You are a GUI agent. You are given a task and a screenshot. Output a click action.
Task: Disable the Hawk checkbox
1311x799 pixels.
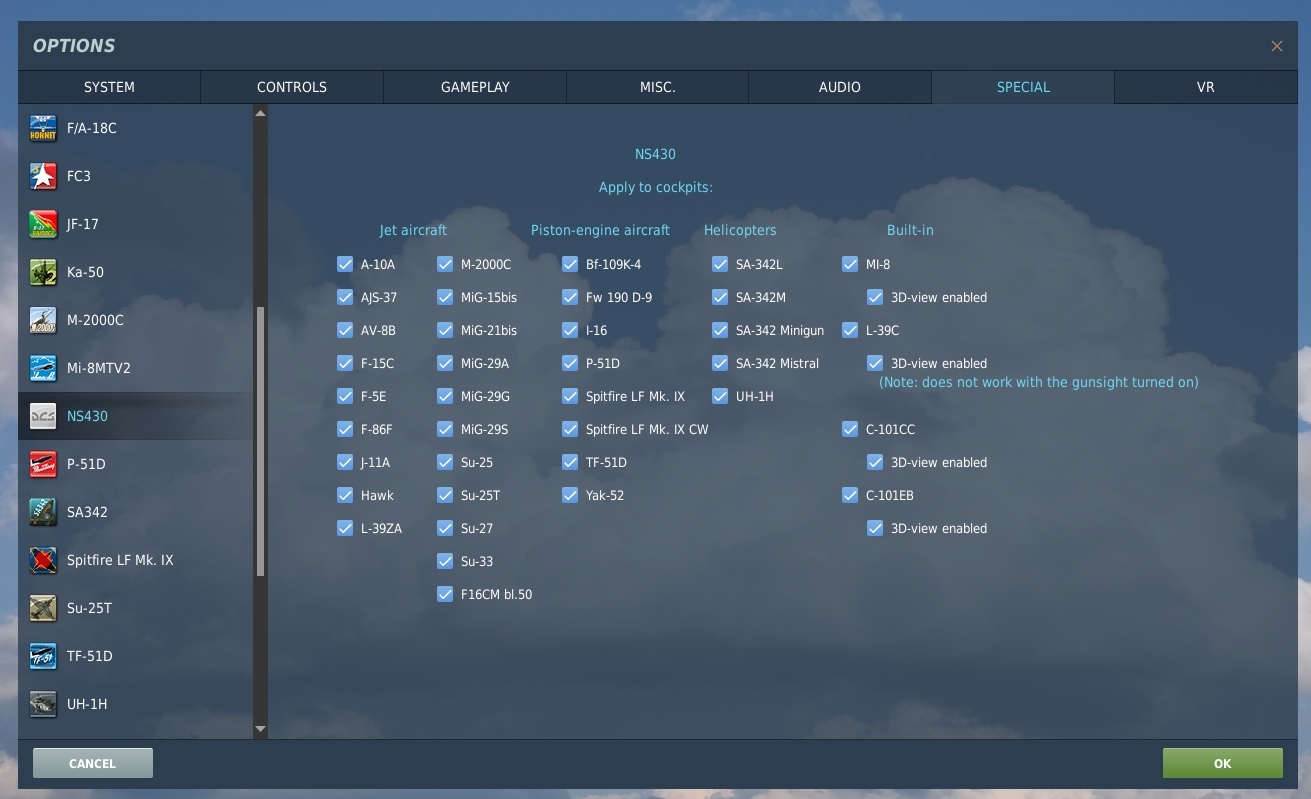[345, 495]
